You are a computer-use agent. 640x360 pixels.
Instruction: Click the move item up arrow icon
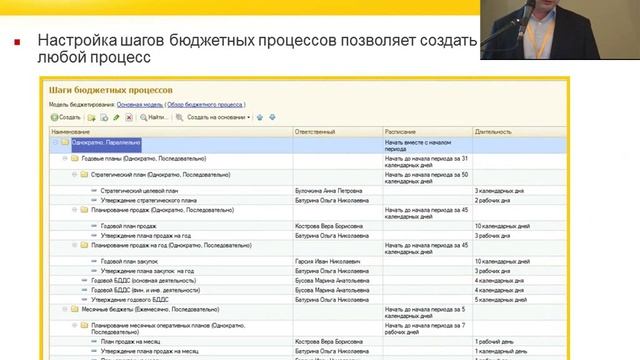click(260, 118)
